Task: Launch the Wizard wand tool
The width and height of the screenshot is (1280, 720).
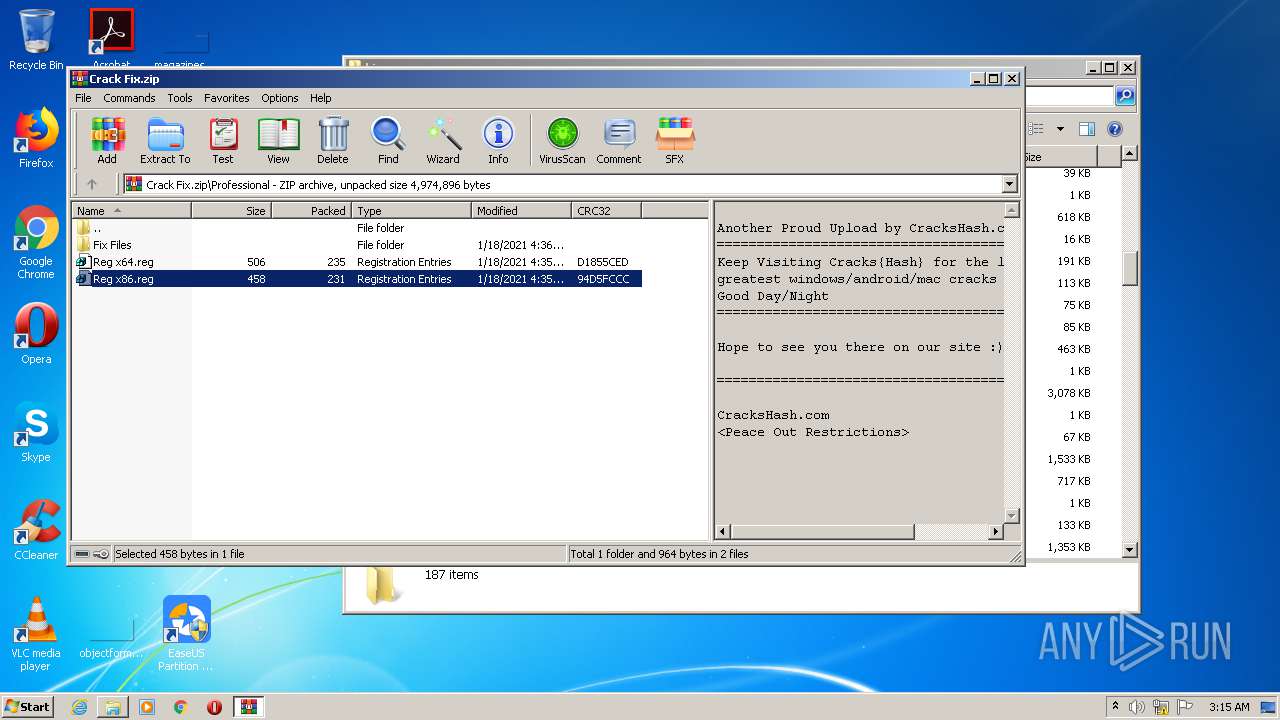Action: point(443,140)
